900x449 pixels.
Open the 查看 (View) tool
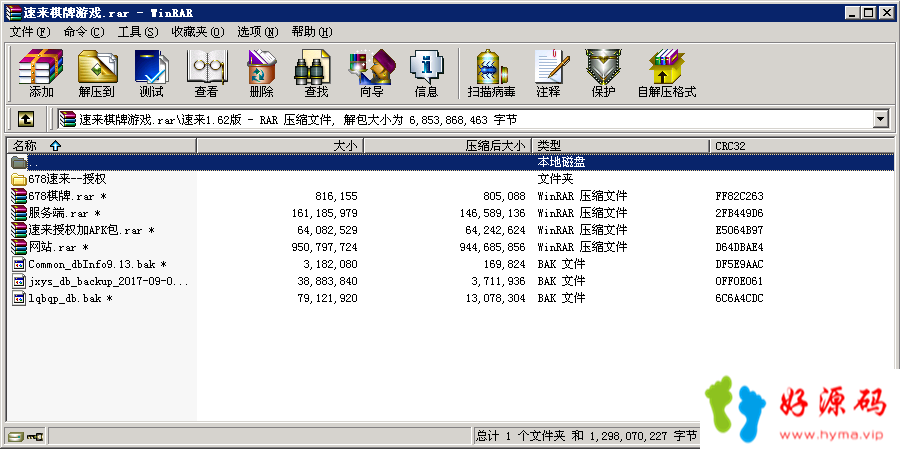(206, 73)
